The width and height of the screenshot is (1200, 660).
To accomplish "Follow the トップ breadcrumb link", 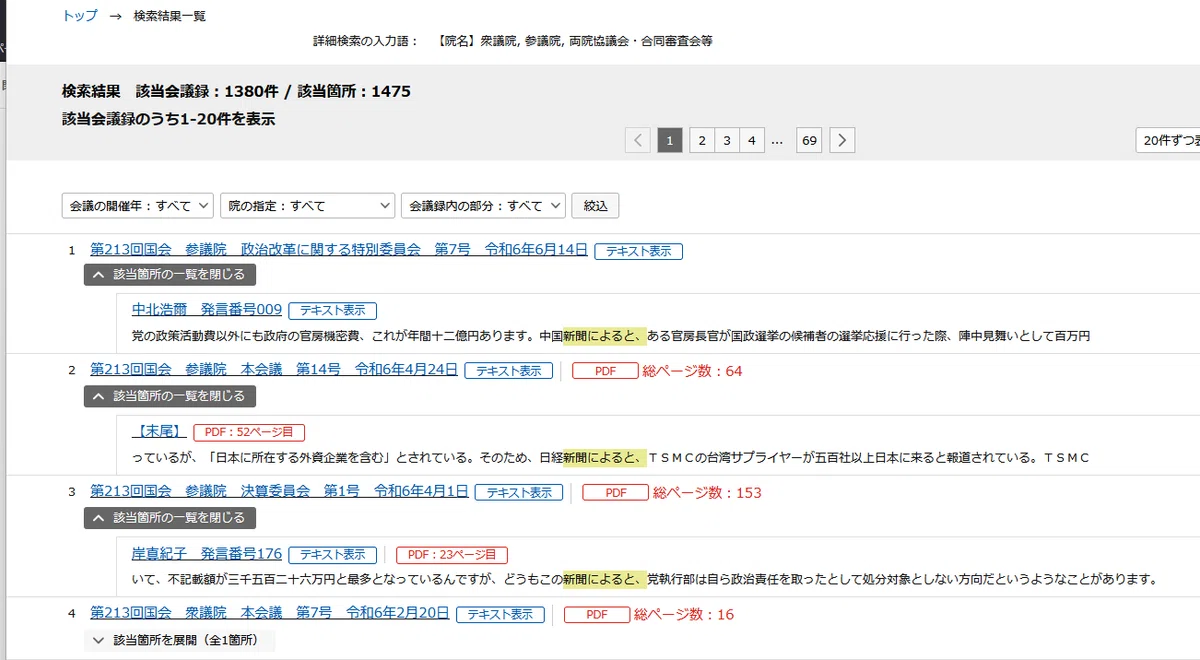I will coord(80,16).
